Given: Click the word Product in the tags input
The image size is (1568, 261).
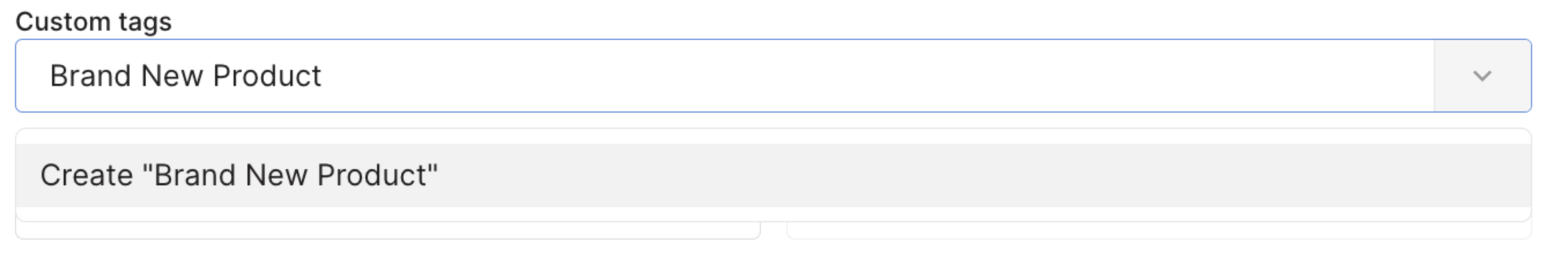Looking at the screenshot, I should coord(267,76).
